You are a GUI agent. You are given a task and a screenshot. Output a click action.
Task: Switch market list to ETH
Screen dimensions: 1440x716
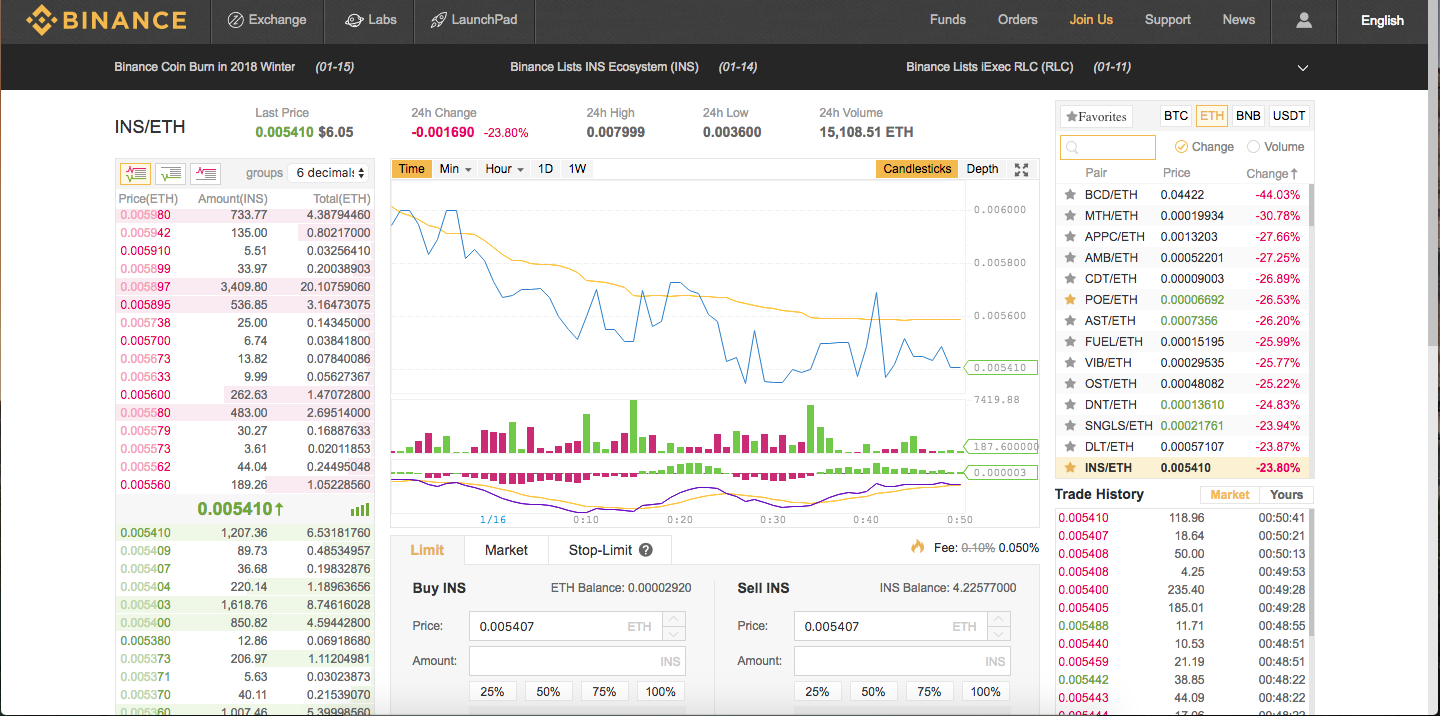point(1212,116)
